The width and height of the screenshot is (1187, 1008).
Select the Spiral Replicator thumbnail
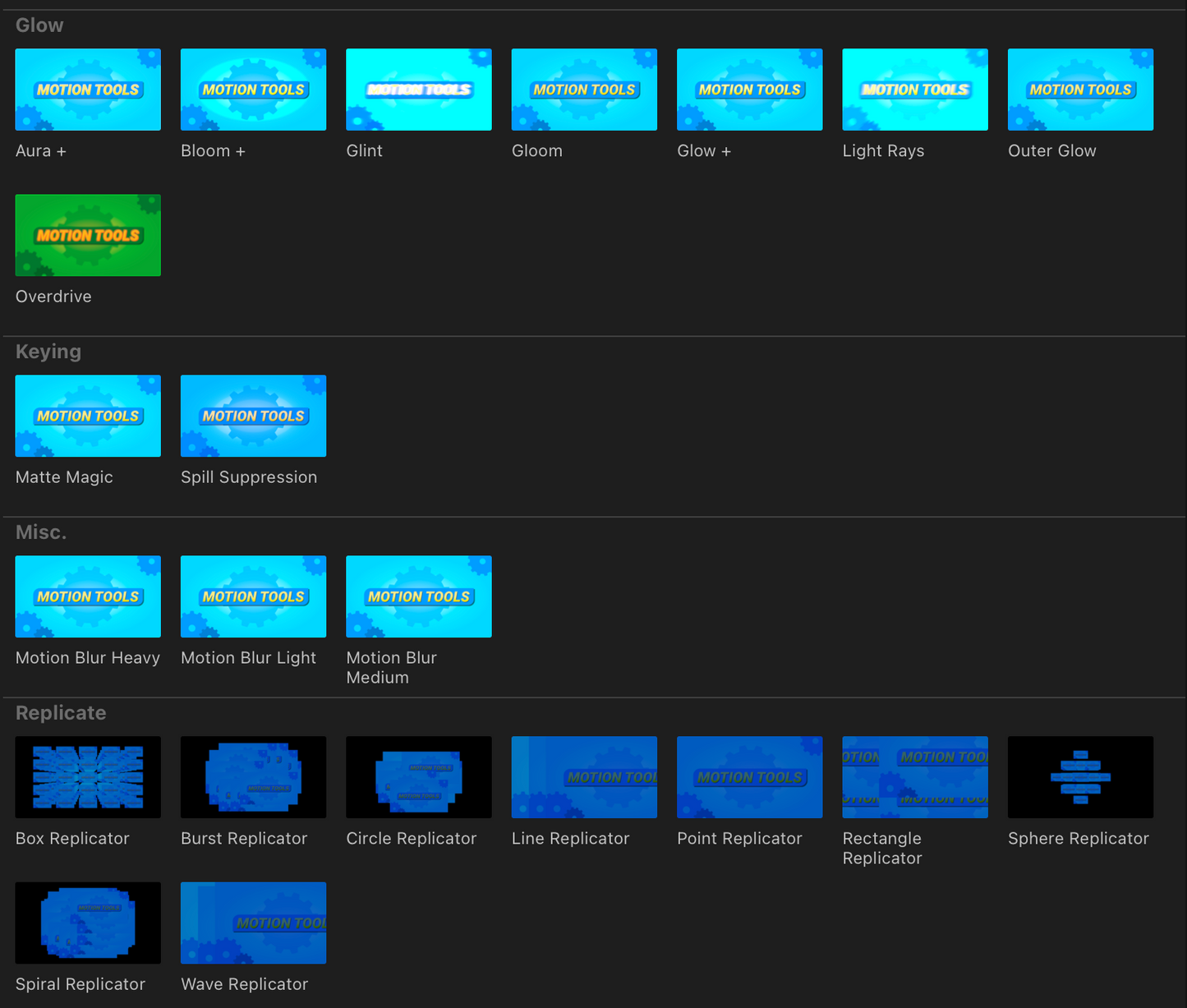[88, 923]
